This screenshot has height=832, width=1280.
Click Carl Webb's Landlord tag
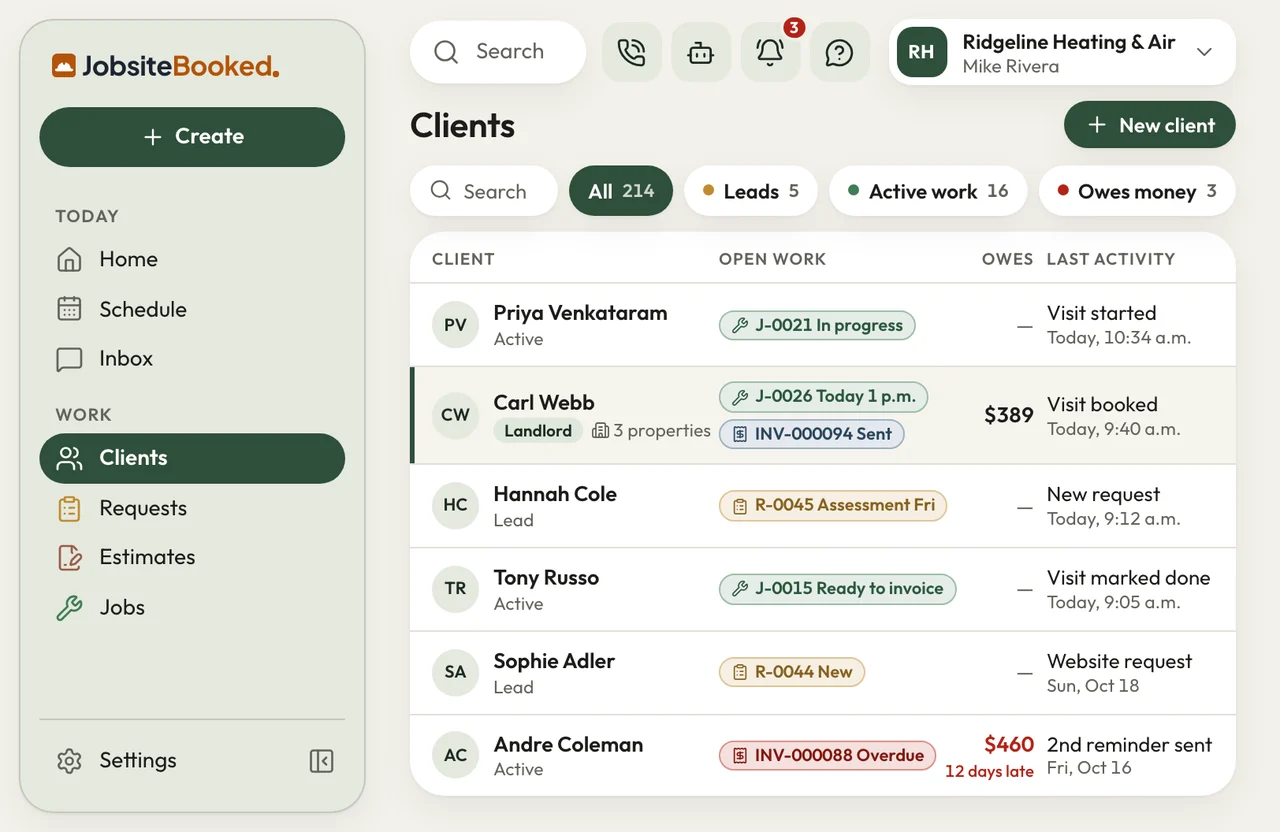point(538,431)
